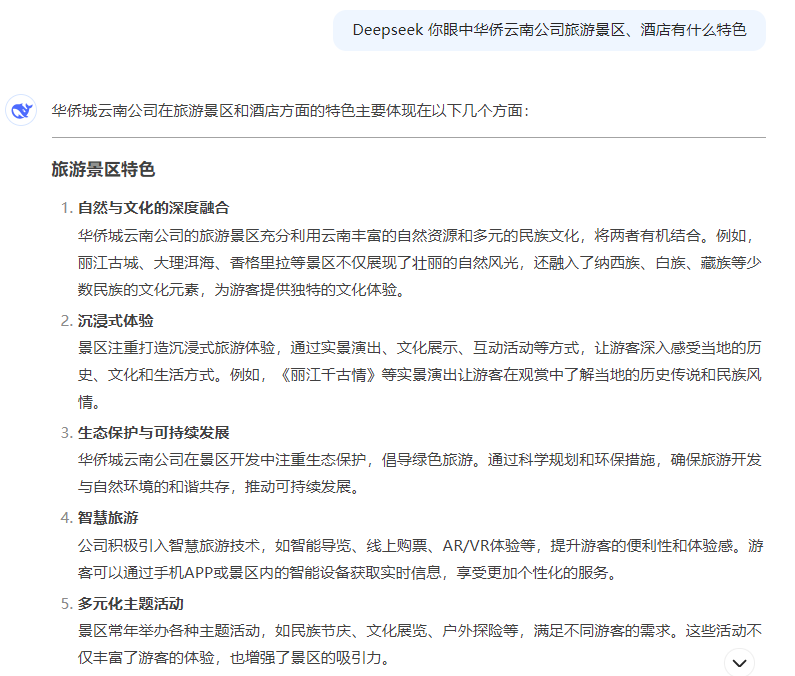Screen dimensions: 795x676
Task: Click list title '沉浸式体验'
Action: click(116, 321)
